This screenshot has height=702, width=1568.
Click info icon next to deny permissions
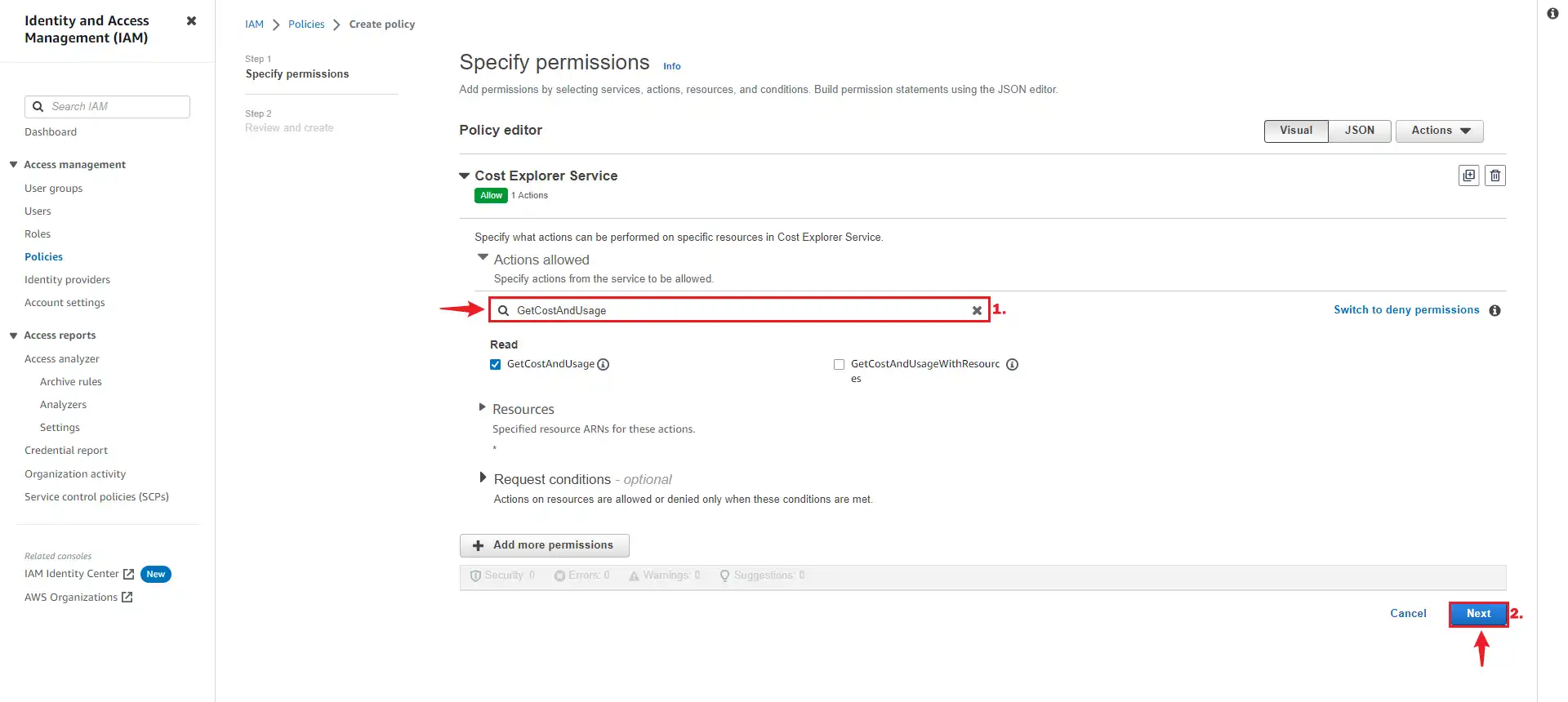point(1494,310)
